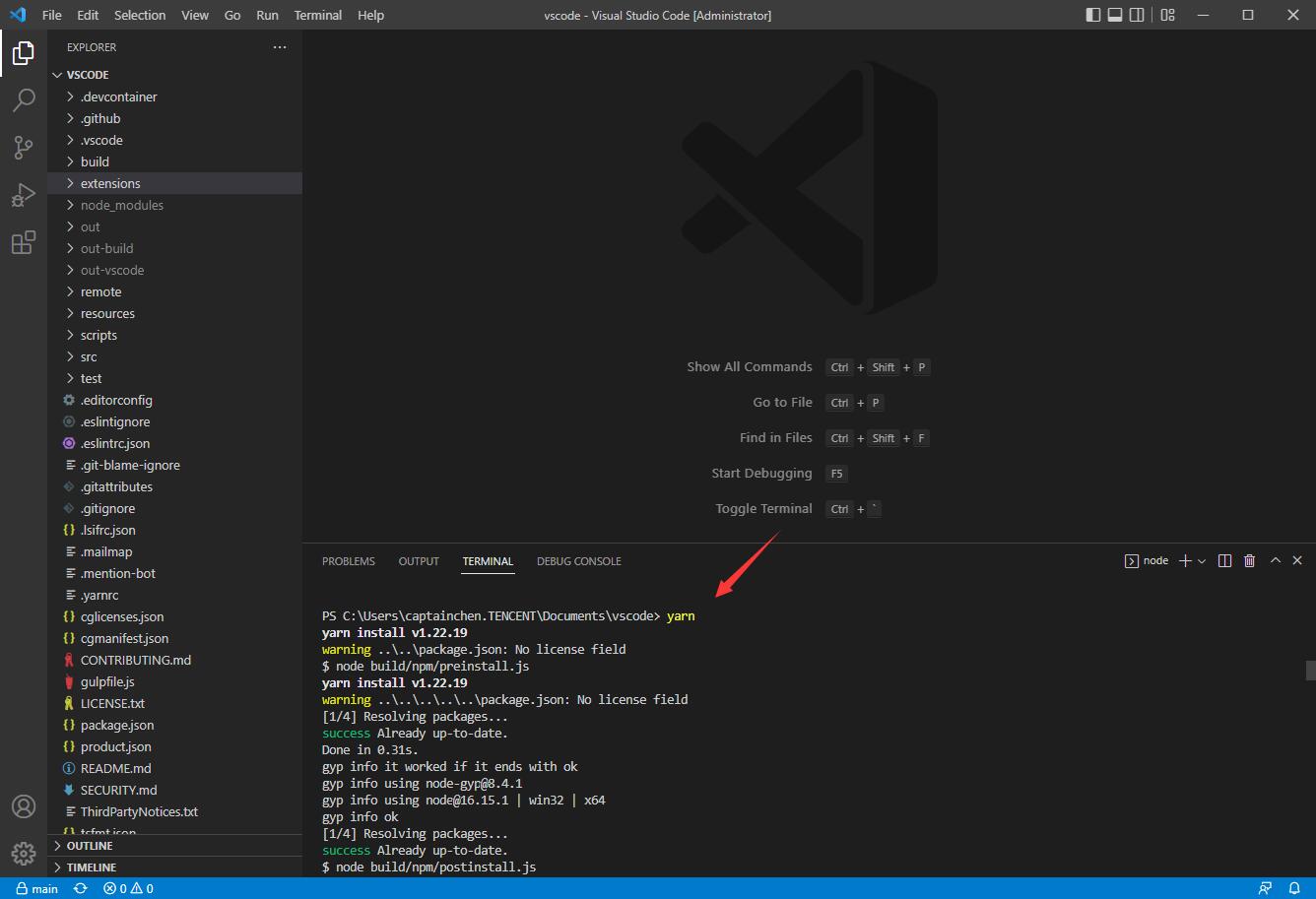The width and height of the screenshot is (1316, 899).
Task: Click main branch in status bar
Action: coord(36,888)
